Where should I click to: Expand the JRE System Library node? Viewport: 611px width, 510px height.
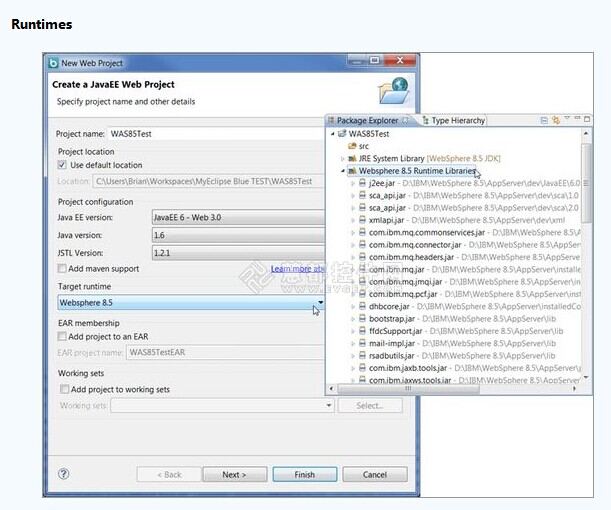click(x=342, y=159)
